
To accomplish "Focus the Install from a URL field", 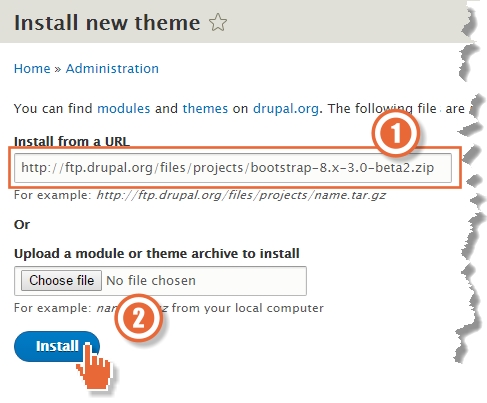I will 233,168.
